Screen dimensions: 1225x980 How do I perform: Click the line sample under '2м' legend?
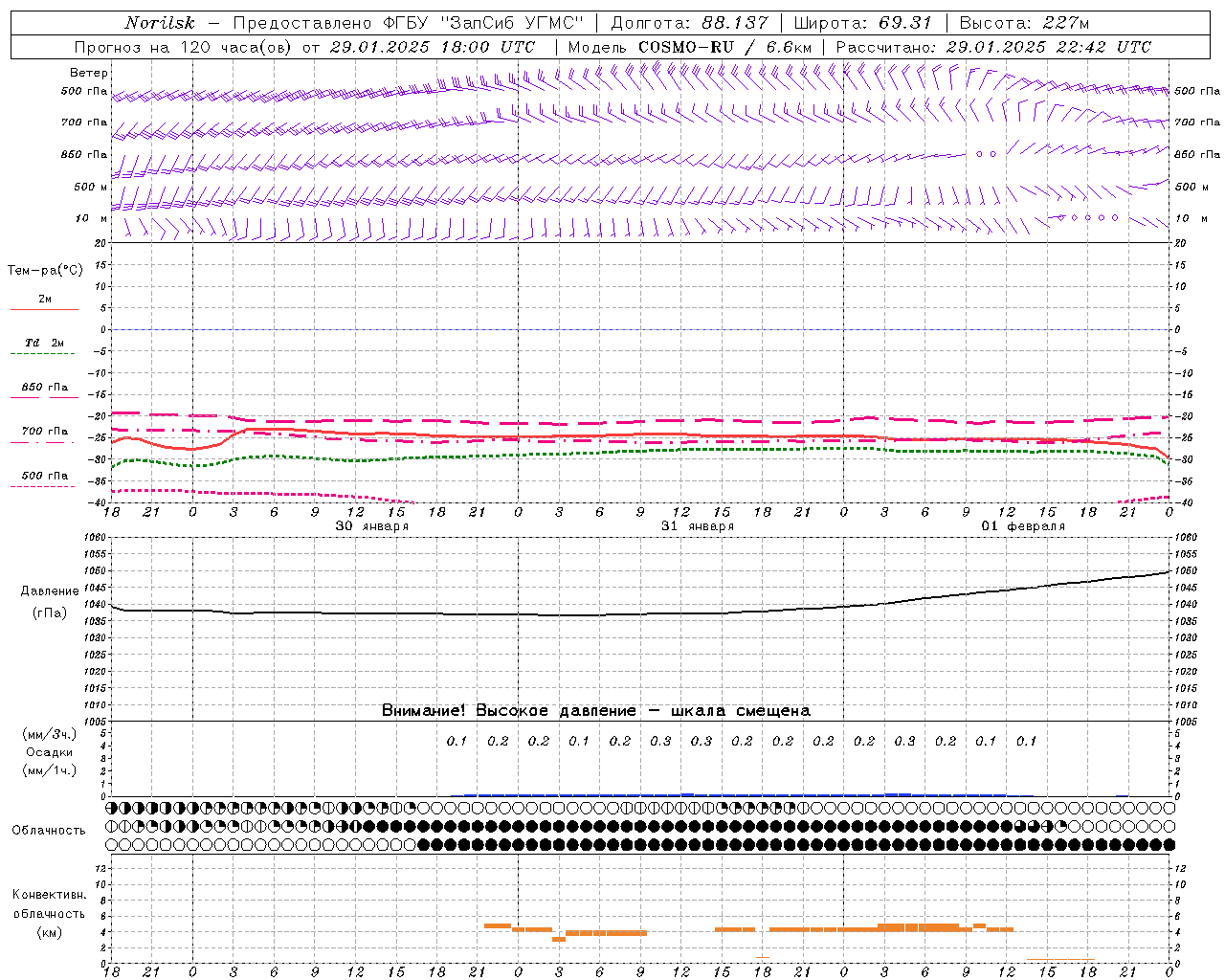pyautogui.click(x=44, y=309)
